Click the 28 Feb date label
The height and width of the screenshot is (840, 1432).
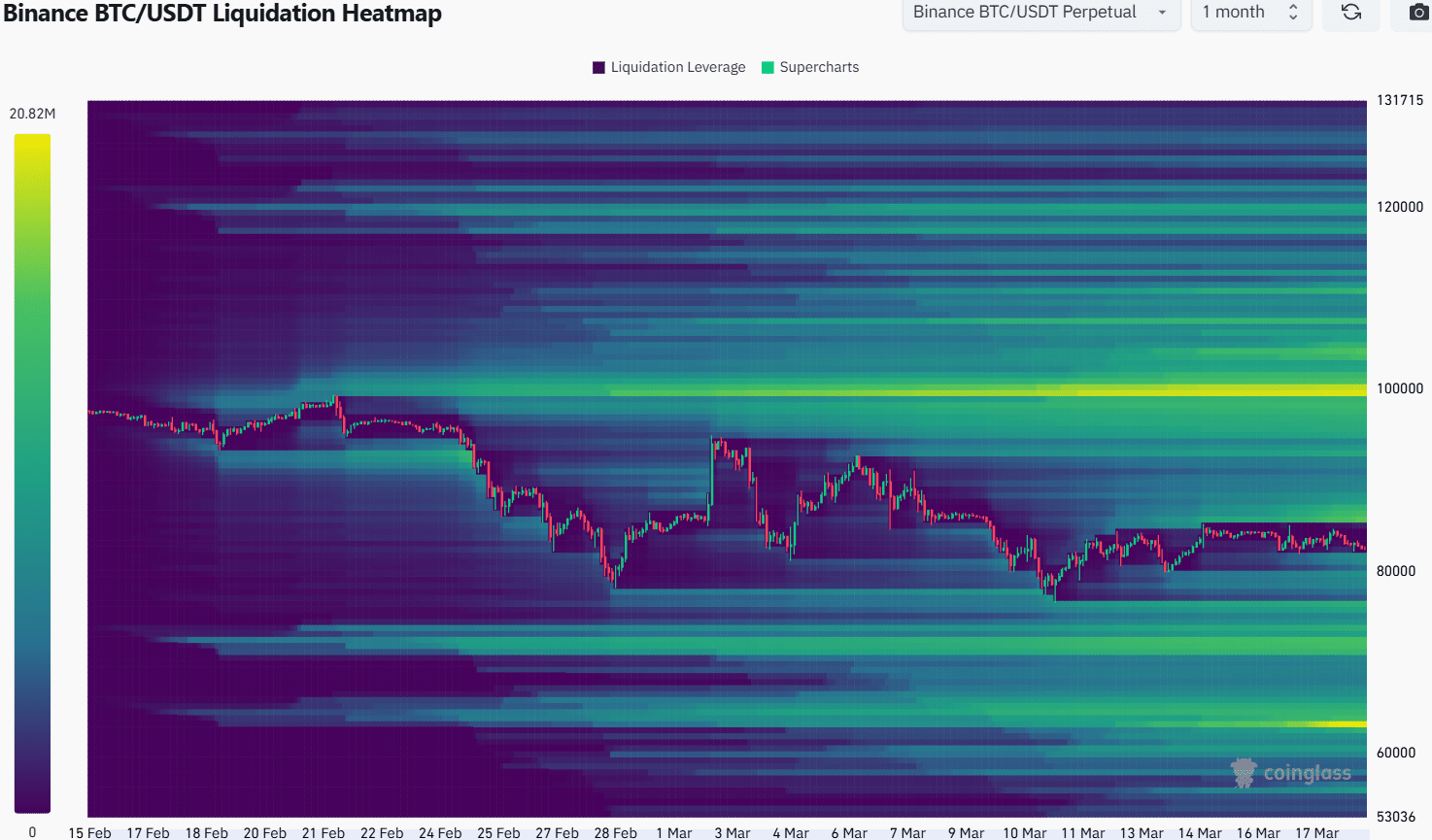click(x=616, y=833)
